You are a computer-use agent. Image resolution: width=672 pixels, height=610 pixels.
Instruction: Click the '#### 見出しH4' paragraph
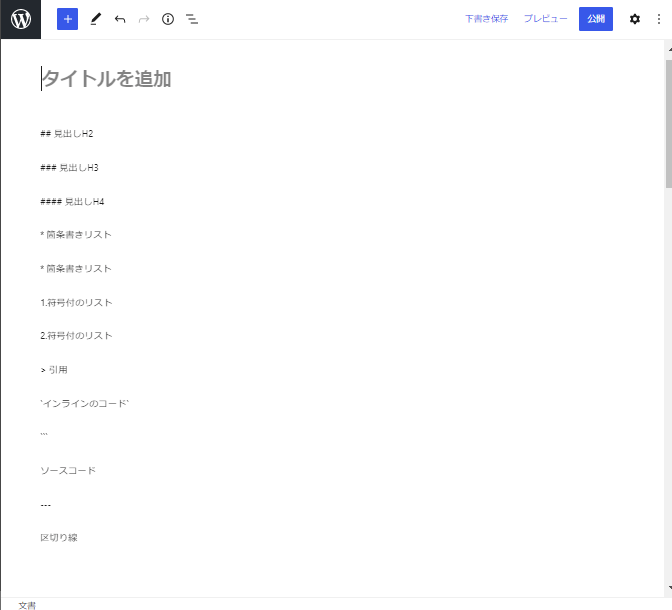click(72, 201)
